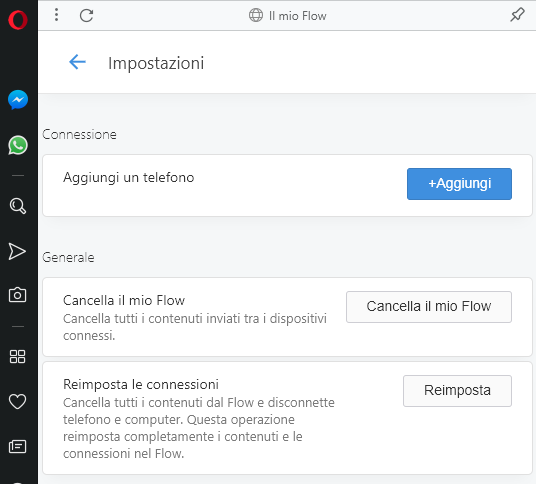Open Personal News sidebar icon
This screenshot has height=484, width=536.
pyautogui.click(x=17, y=446)
